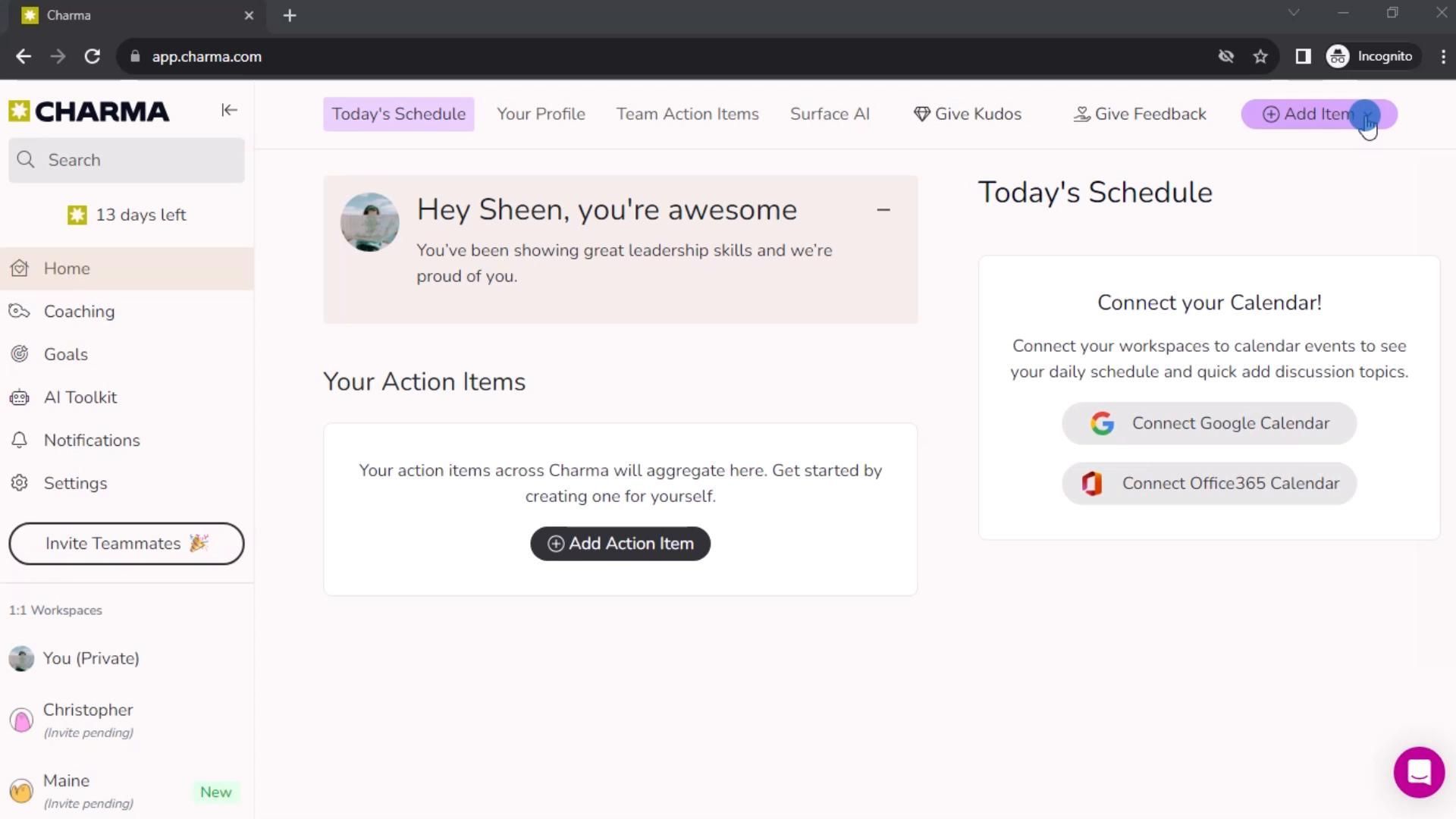1456x819 pixels.
Task: Connect Office365 Calendar
Action: 1209,484
